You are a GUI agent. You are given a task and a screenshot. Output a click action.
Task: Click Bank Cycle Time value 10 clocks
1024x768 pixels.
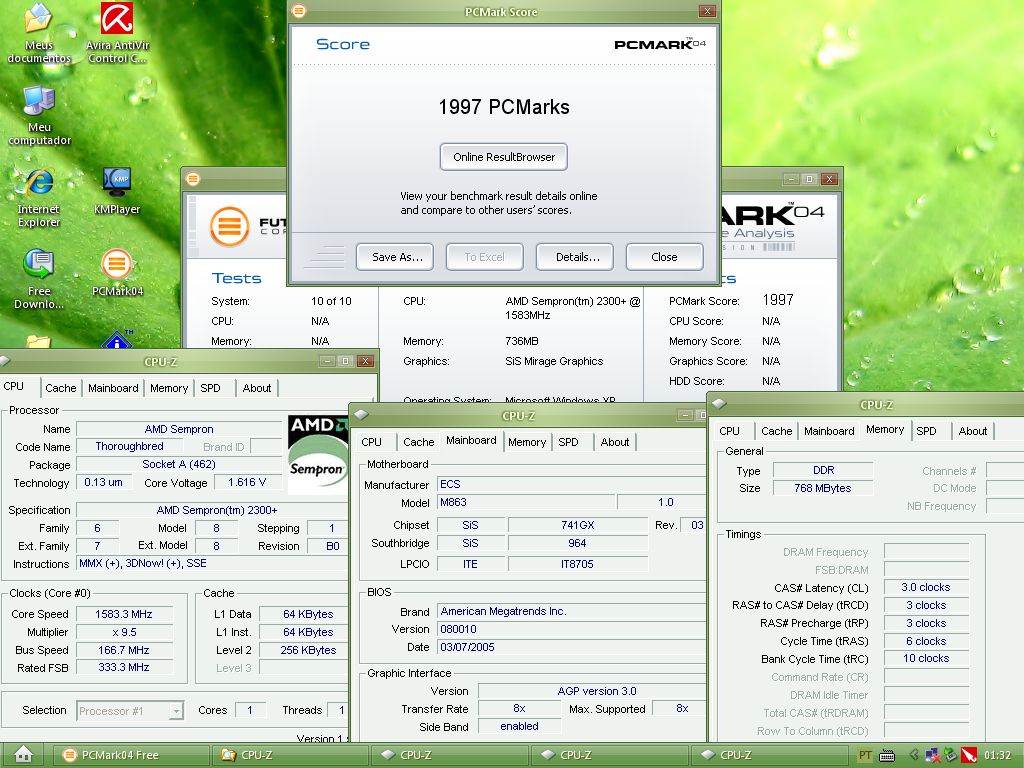tap(926, 658)
